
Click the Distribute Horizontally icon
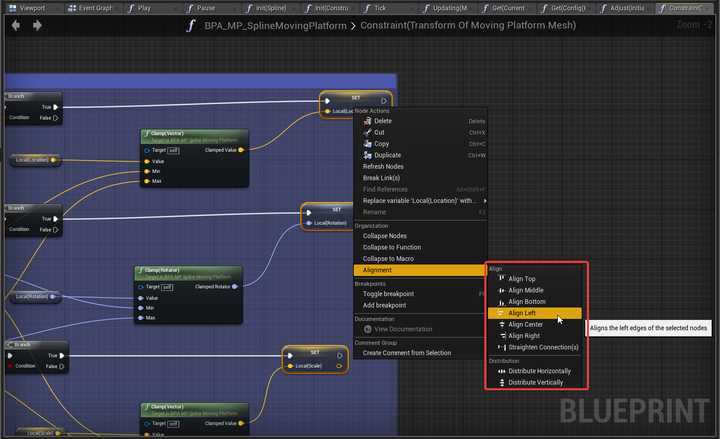(x=501, y=371)
